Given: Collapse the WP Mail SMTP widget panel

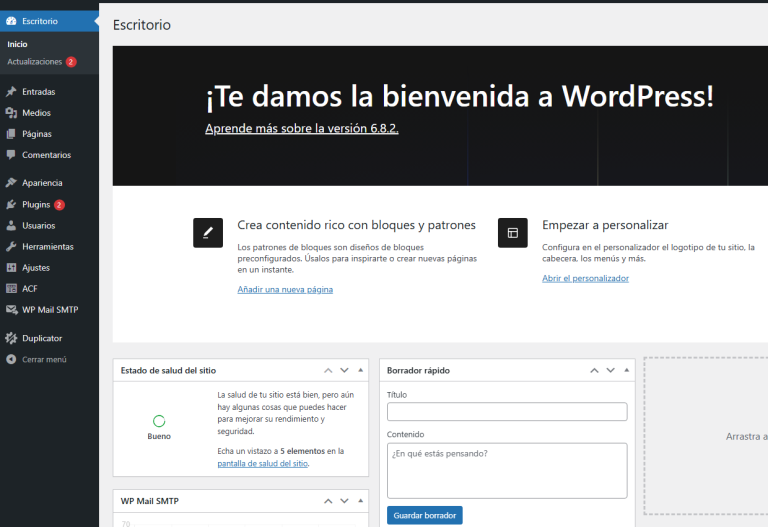Looking at the screenshot, I should tap(360, 501).
